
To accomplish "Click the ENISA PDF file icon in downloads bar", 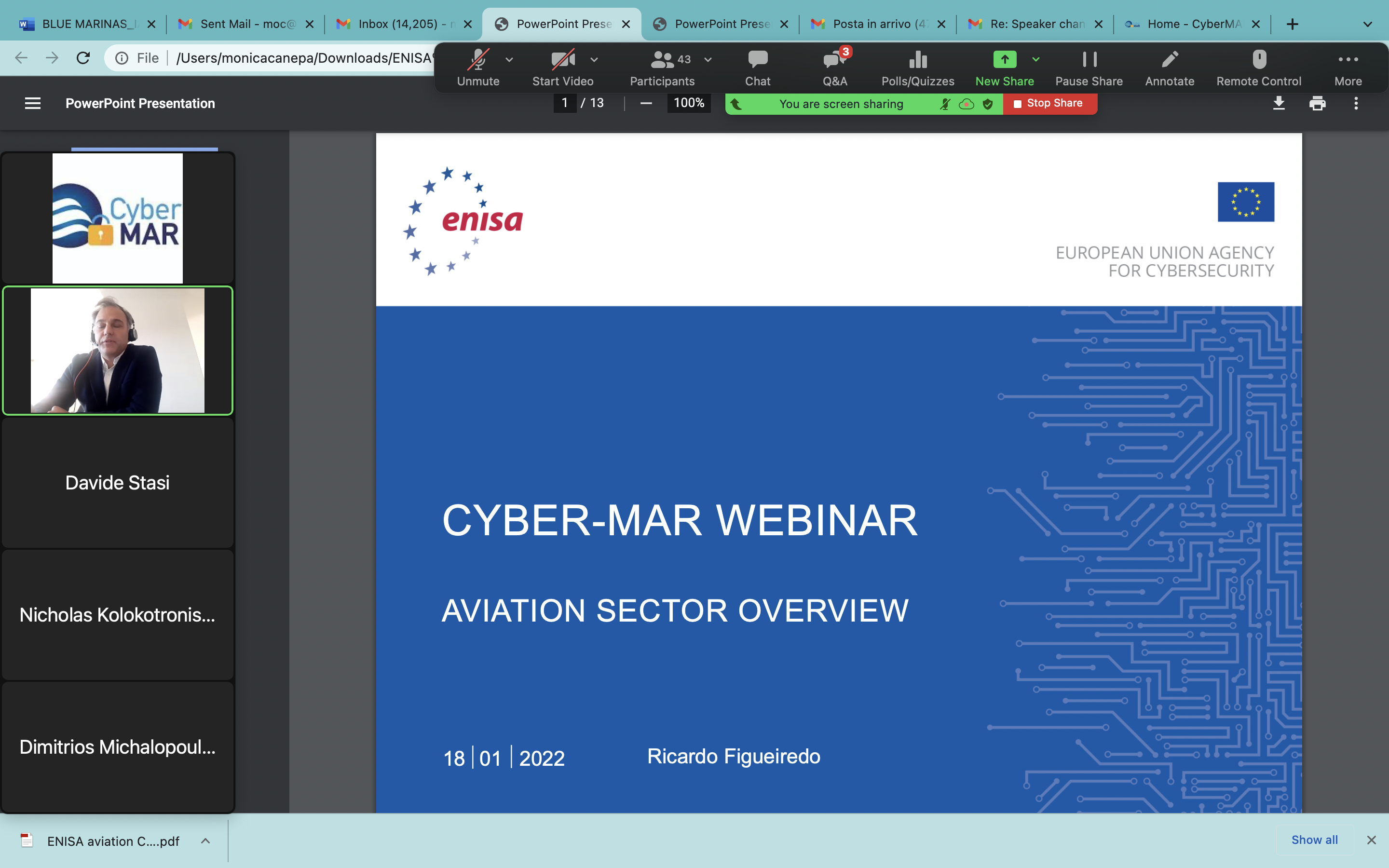I will click(x=27, y=841).
